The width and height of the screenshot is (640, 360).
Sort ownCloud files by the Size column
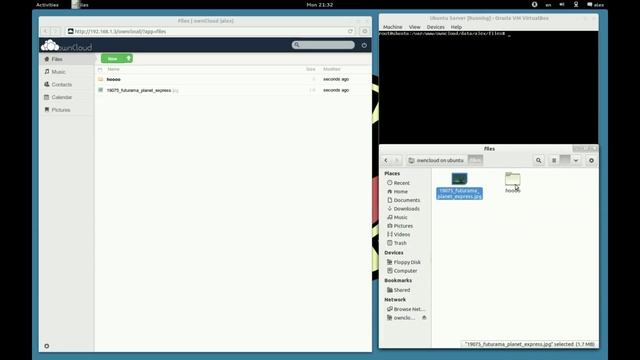(311, 69)
